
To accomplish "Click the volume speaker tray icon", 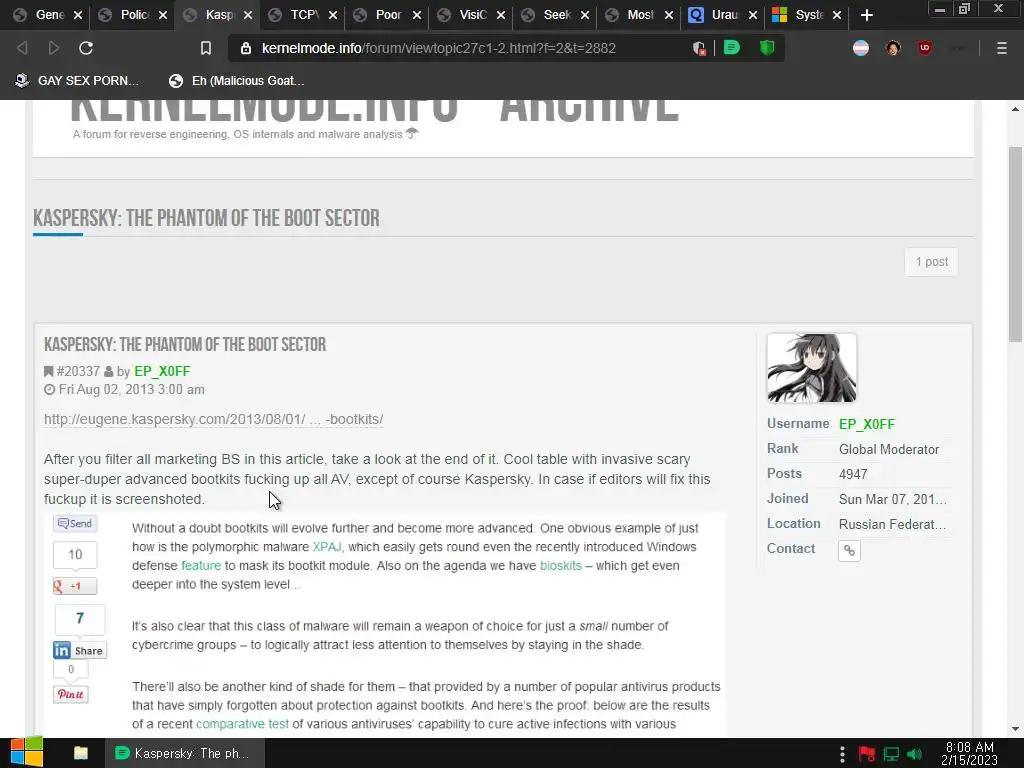I will tap(914, 754).
